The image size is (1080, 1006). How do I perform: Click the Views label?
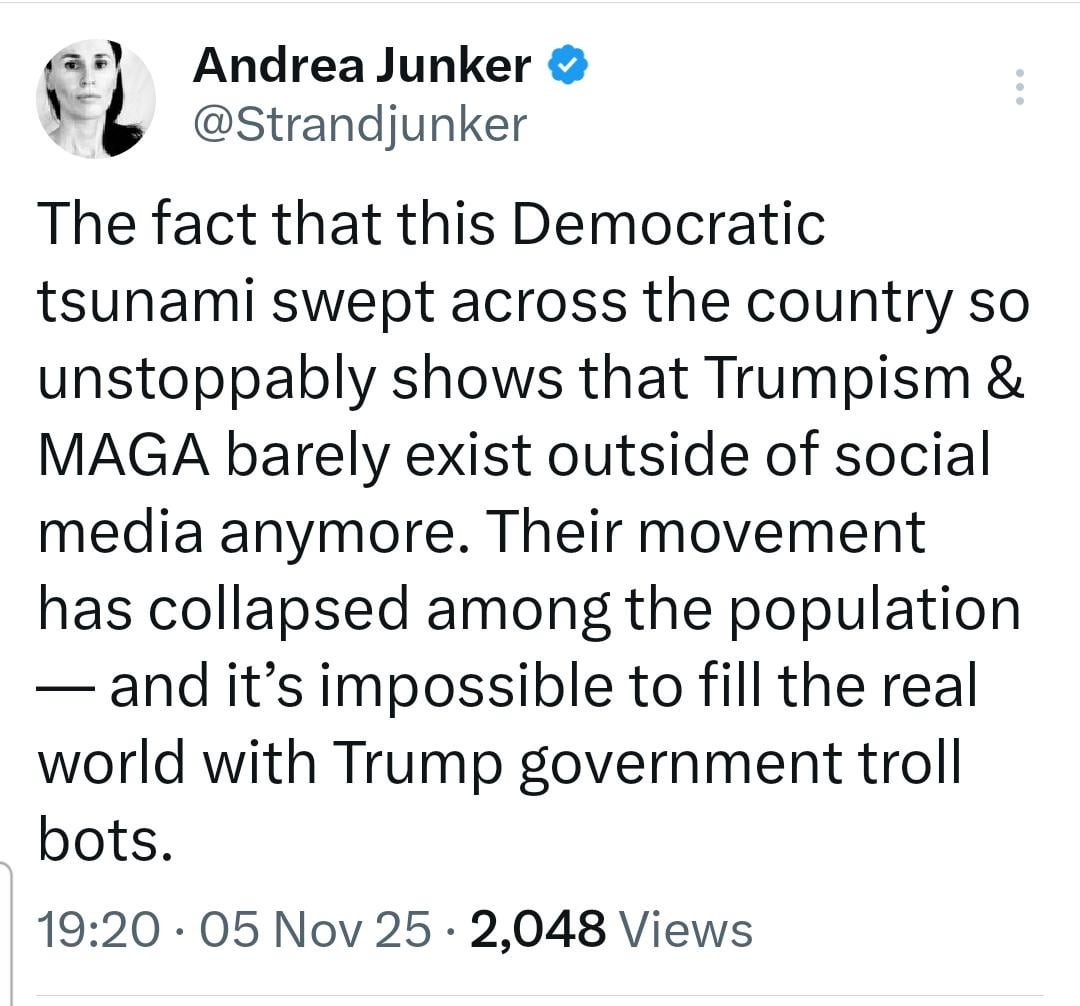[x=686, y=930]
